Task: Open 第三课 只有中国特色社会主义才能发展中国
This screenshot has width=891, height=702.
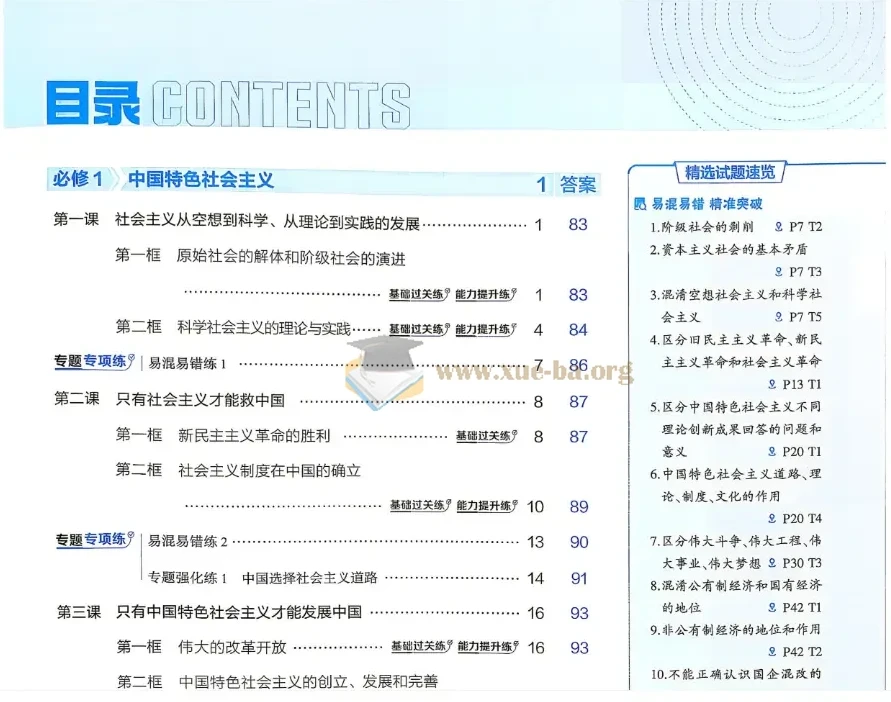Action: (x=209, y=612)
